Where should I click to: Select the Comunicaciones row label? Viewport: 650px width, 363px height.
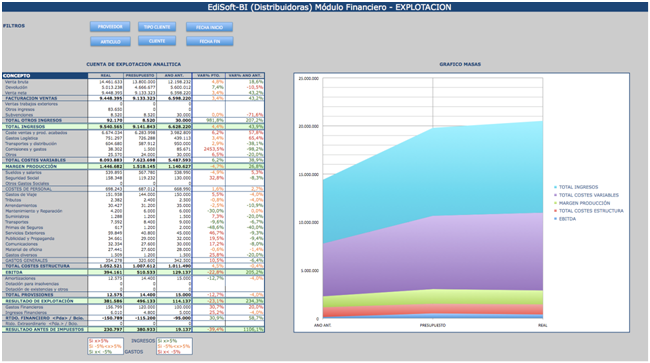21,244
